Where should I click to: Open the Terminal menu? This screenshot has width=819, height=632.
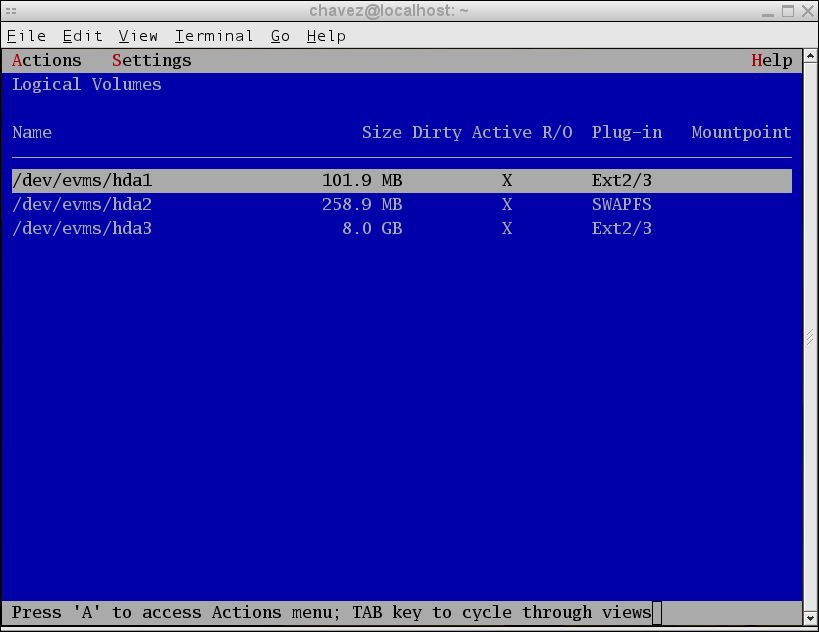213,36
